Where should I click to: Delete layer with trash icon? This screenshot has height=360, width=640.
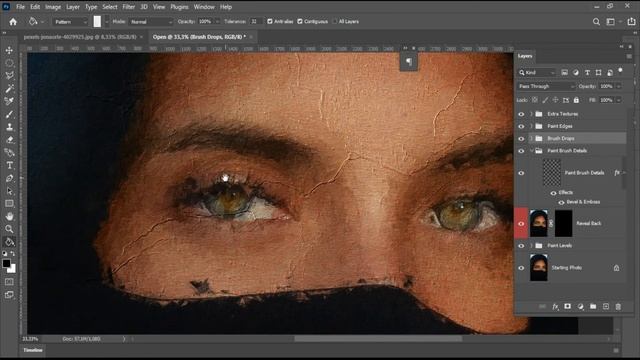click(618, 307)
